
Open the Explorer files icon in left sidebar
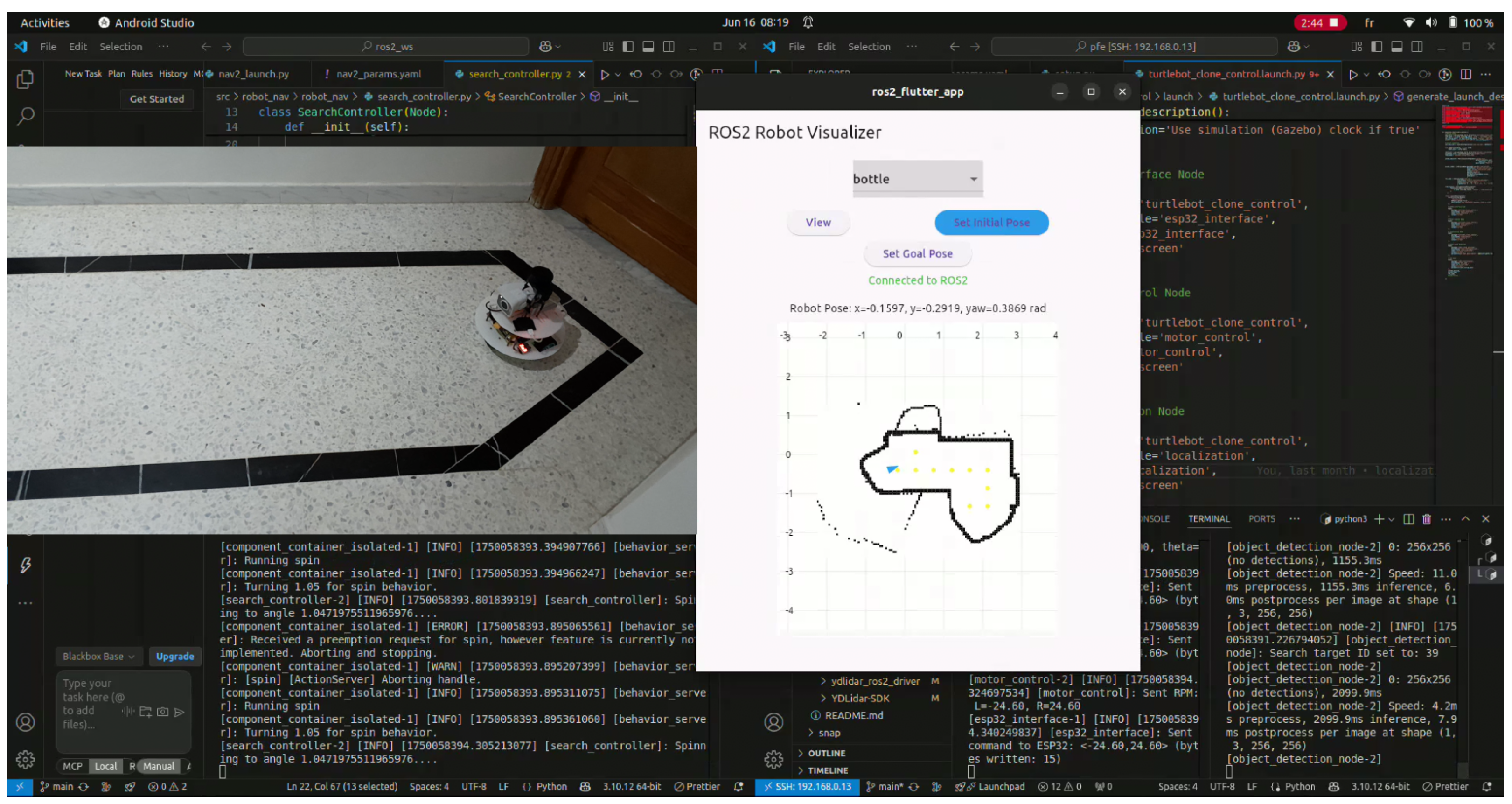coord(25,79)
